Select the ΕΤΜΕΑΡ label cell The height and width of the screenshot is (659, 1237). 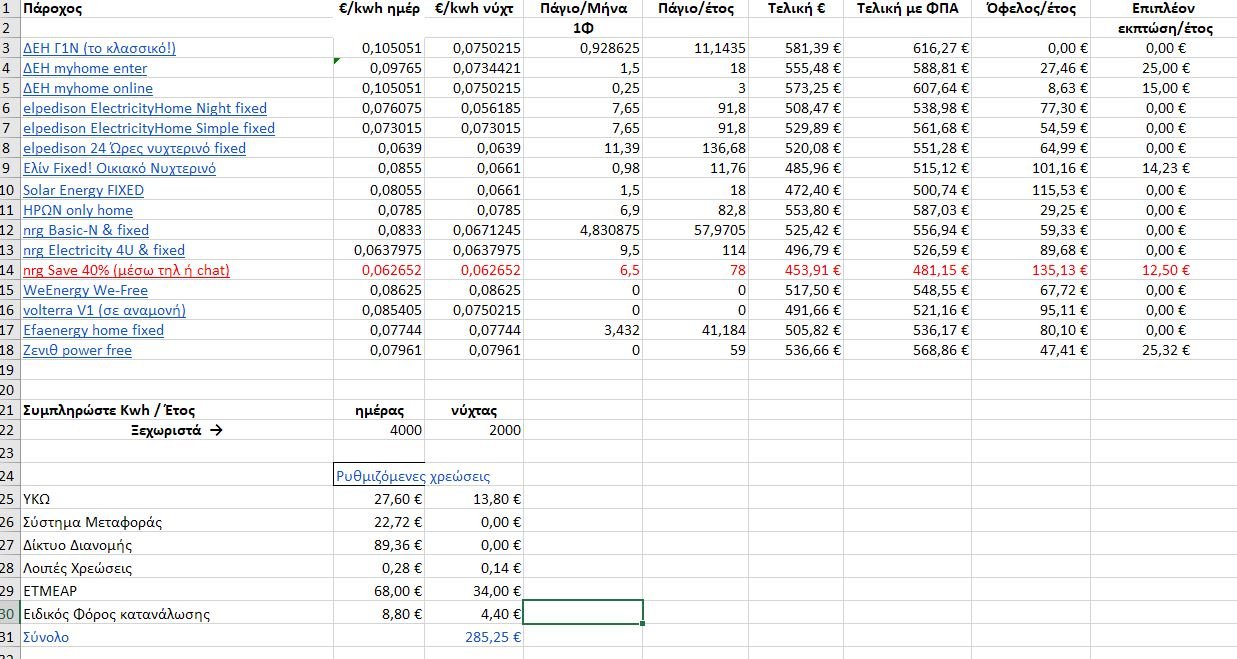[176, 591]
